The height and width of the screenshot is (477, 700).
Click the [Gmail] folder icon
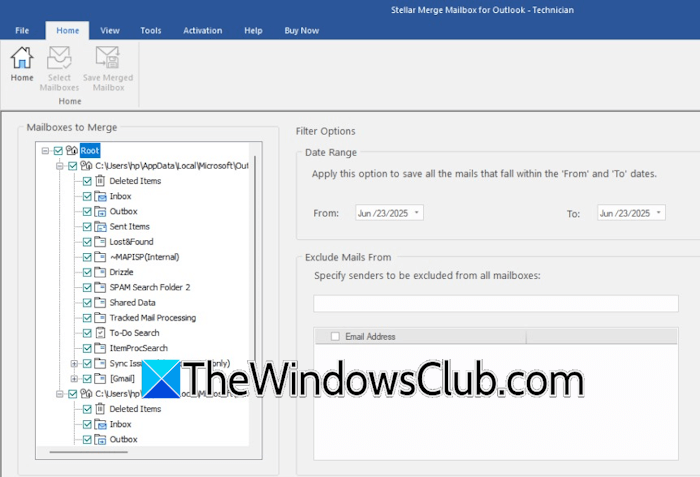click(100, 378)
